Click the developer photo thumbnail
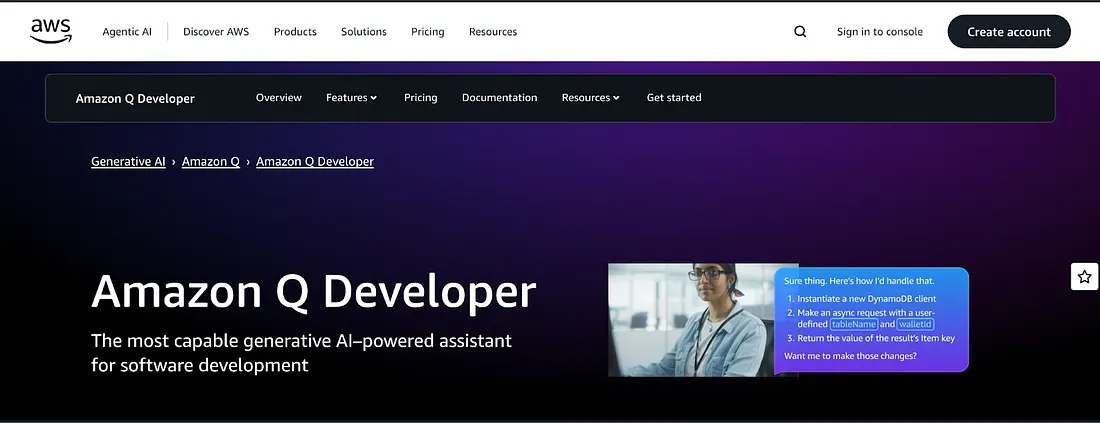 click(703, 320)
